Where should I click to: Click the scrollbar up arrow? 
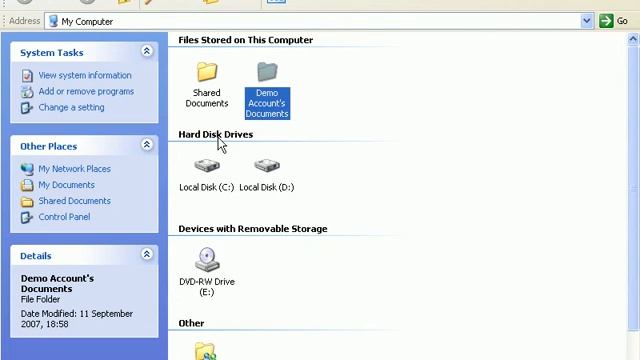tap(633, 40)
